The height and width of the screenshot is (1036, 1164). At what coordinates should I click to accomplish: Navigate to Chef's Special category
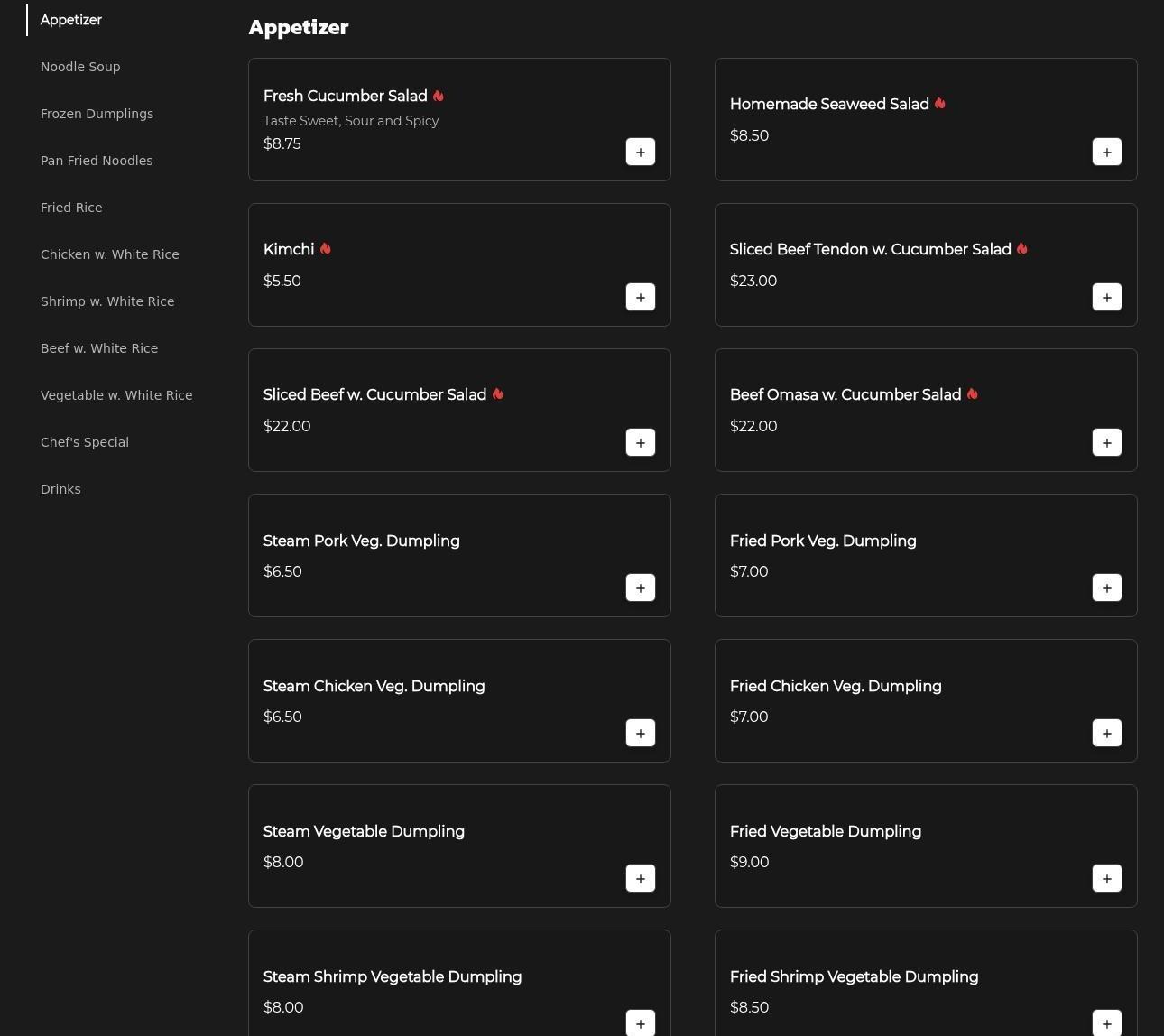point(85,442)
